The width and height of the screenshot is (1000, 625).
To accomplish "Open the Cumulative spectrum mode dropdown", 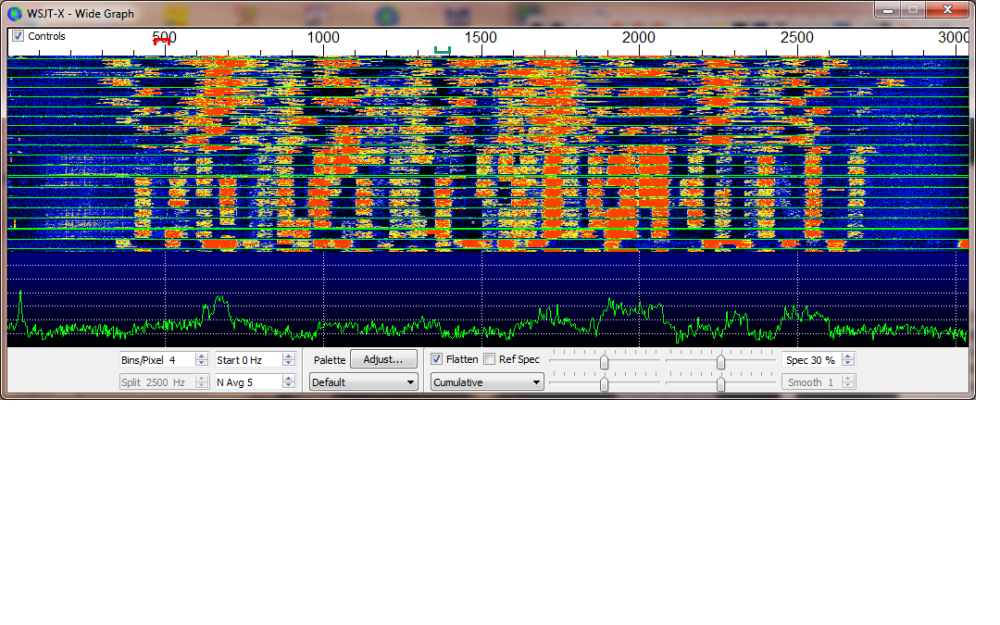I will click(487, 382).
